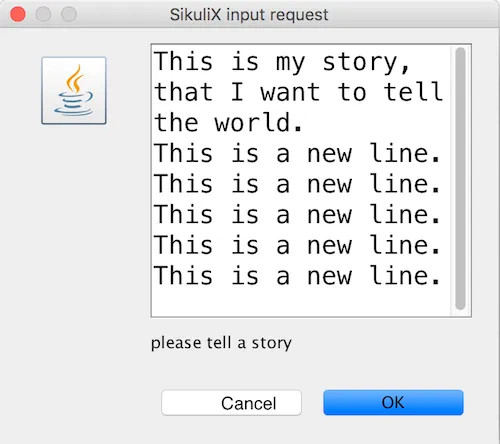Viewport: 500px width, 444px height.
Task: Dismiss the dialog with the Cancel button
Action: pyautogui.click(x=232, y=403)
